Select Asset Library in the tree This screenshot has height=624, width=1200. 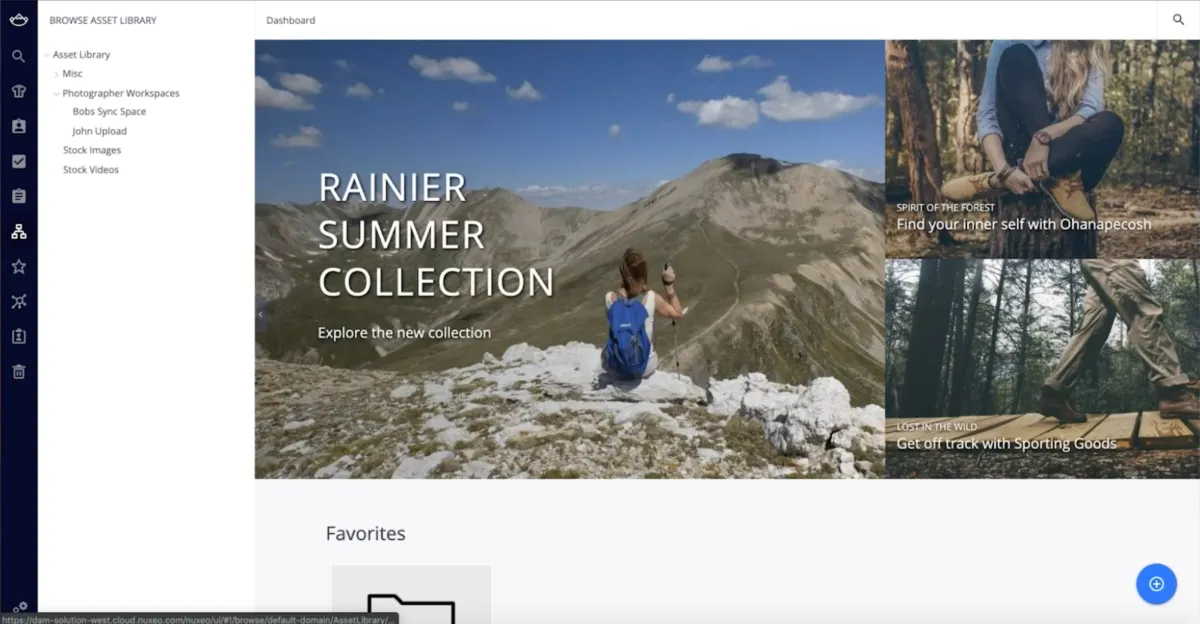(81, 55)
